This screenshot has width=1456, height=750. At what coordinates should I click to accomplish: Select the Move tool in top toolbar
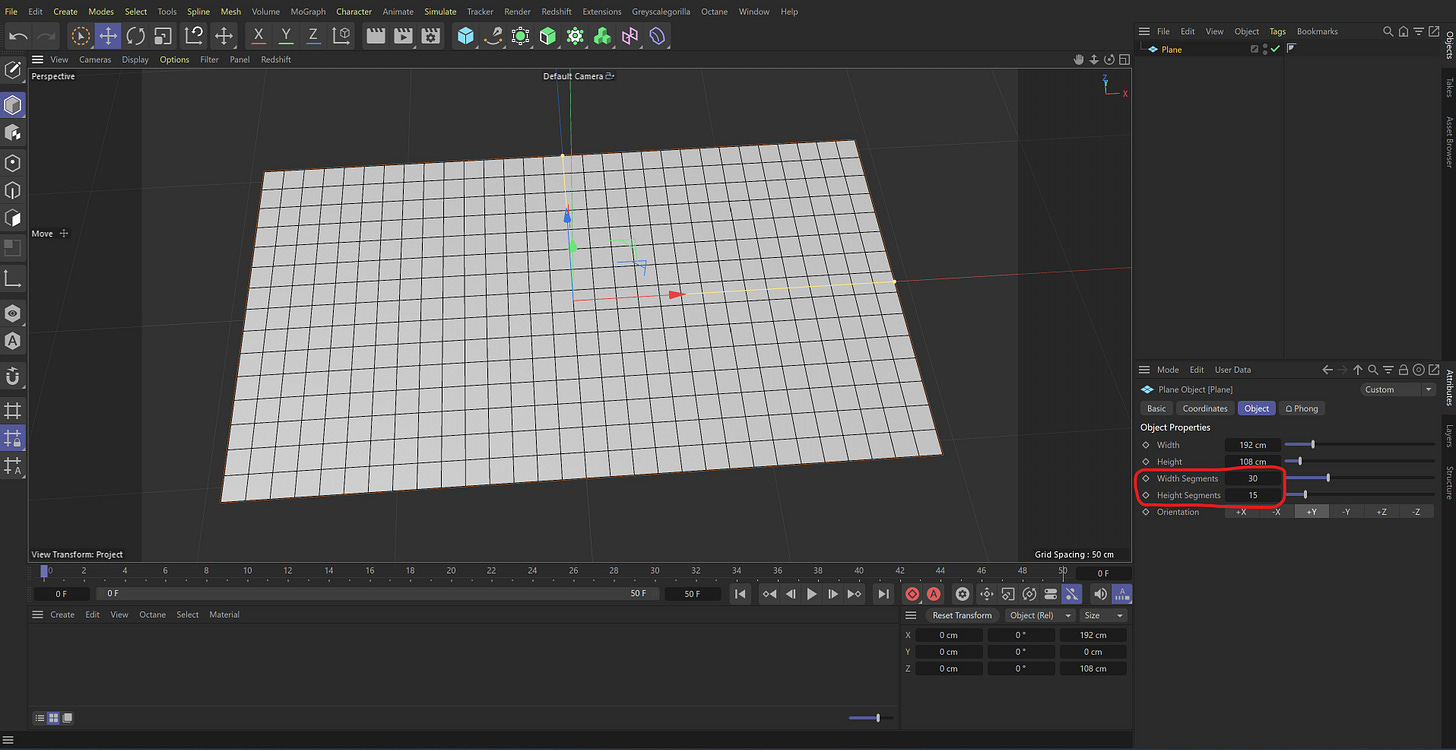click(107, 36)
